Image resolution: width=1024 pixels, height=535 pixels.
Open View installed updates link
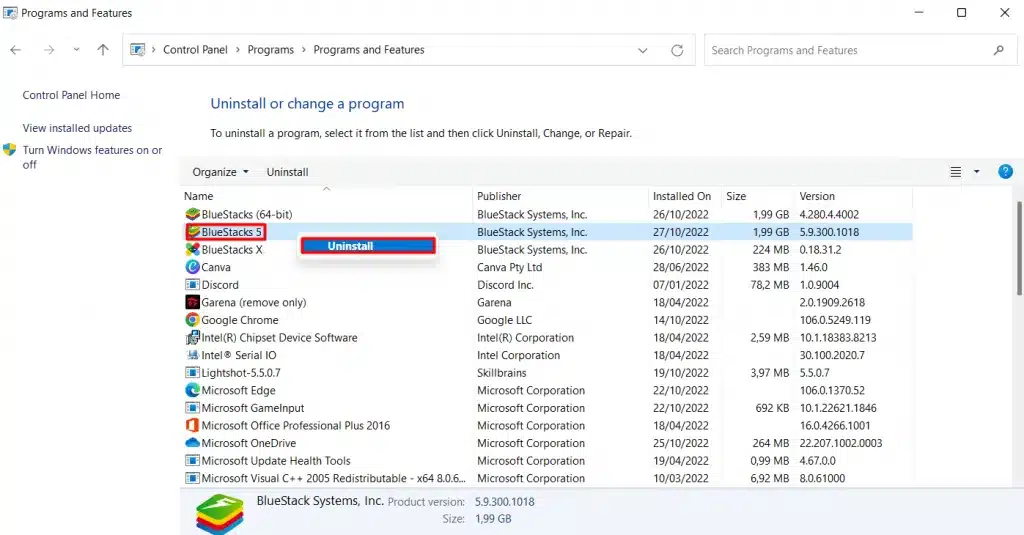click(x=77, y=128)
